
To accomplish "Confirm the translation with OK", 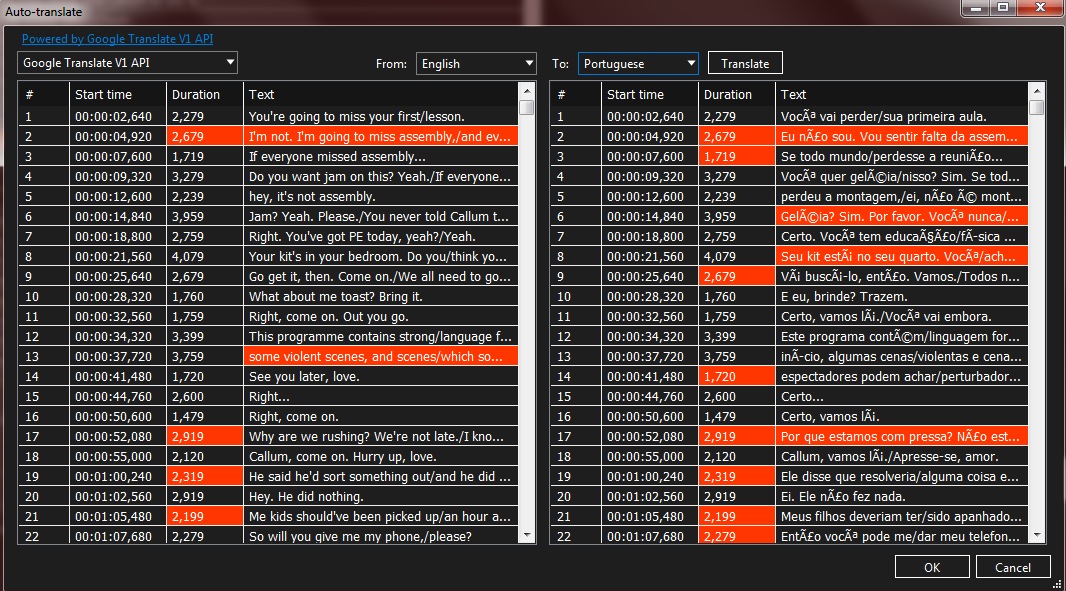I will tap(932, 566).
